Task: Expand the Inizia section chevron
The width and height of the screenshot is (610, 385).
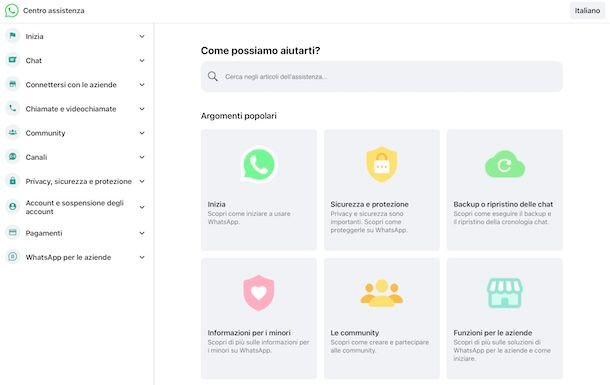Action: coord(142,36)
